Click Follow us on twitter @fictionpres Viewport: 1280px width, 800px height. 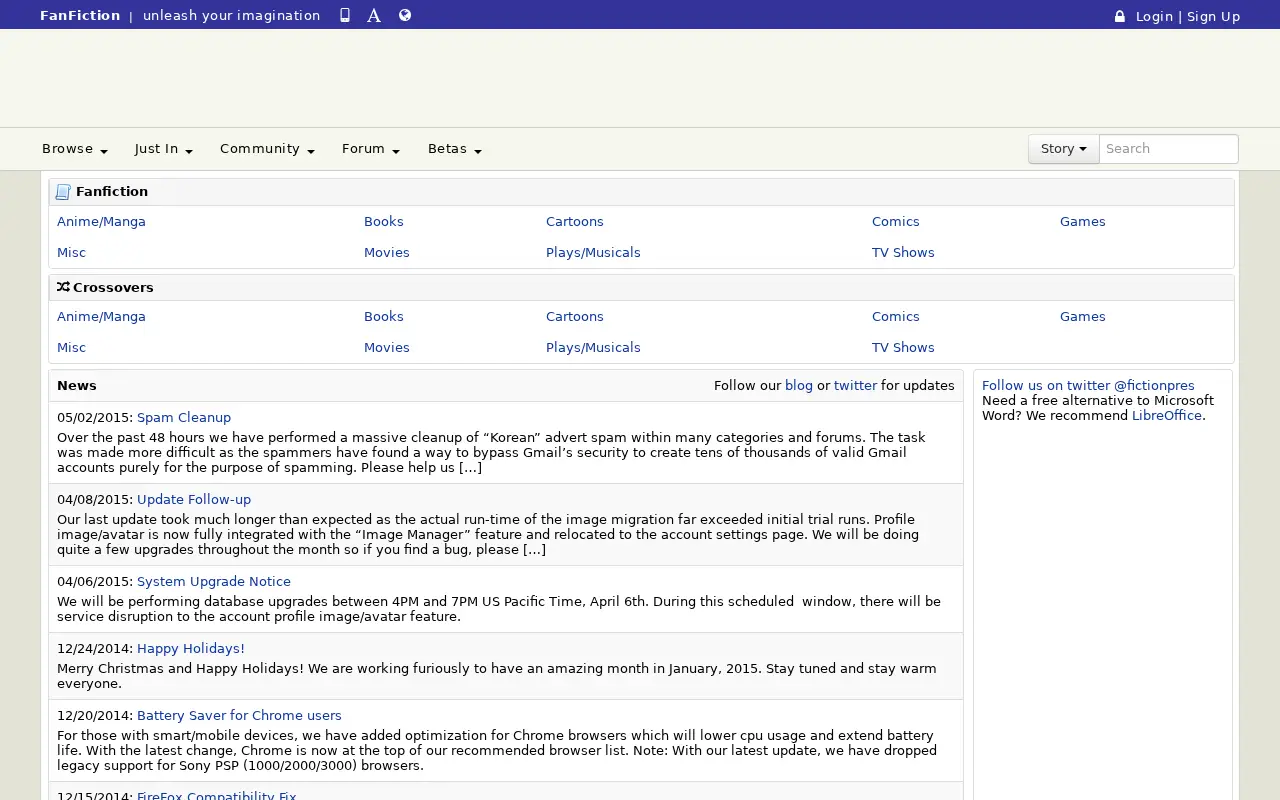[1088, 386]
